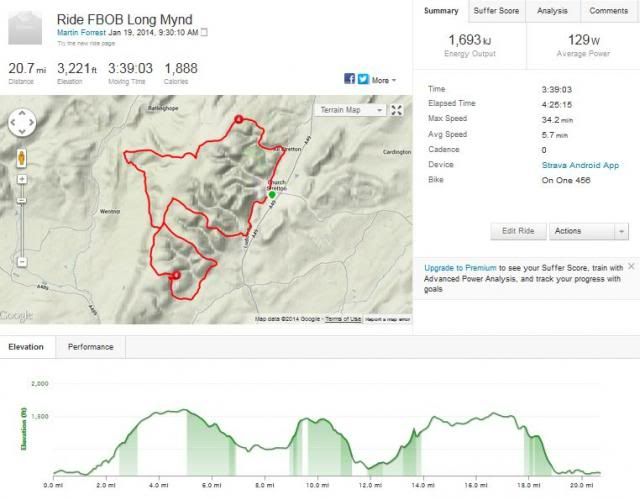Viewport: 640px width, 499px height.
Task: Open the Performance tab
Action: tap(91, 347)
